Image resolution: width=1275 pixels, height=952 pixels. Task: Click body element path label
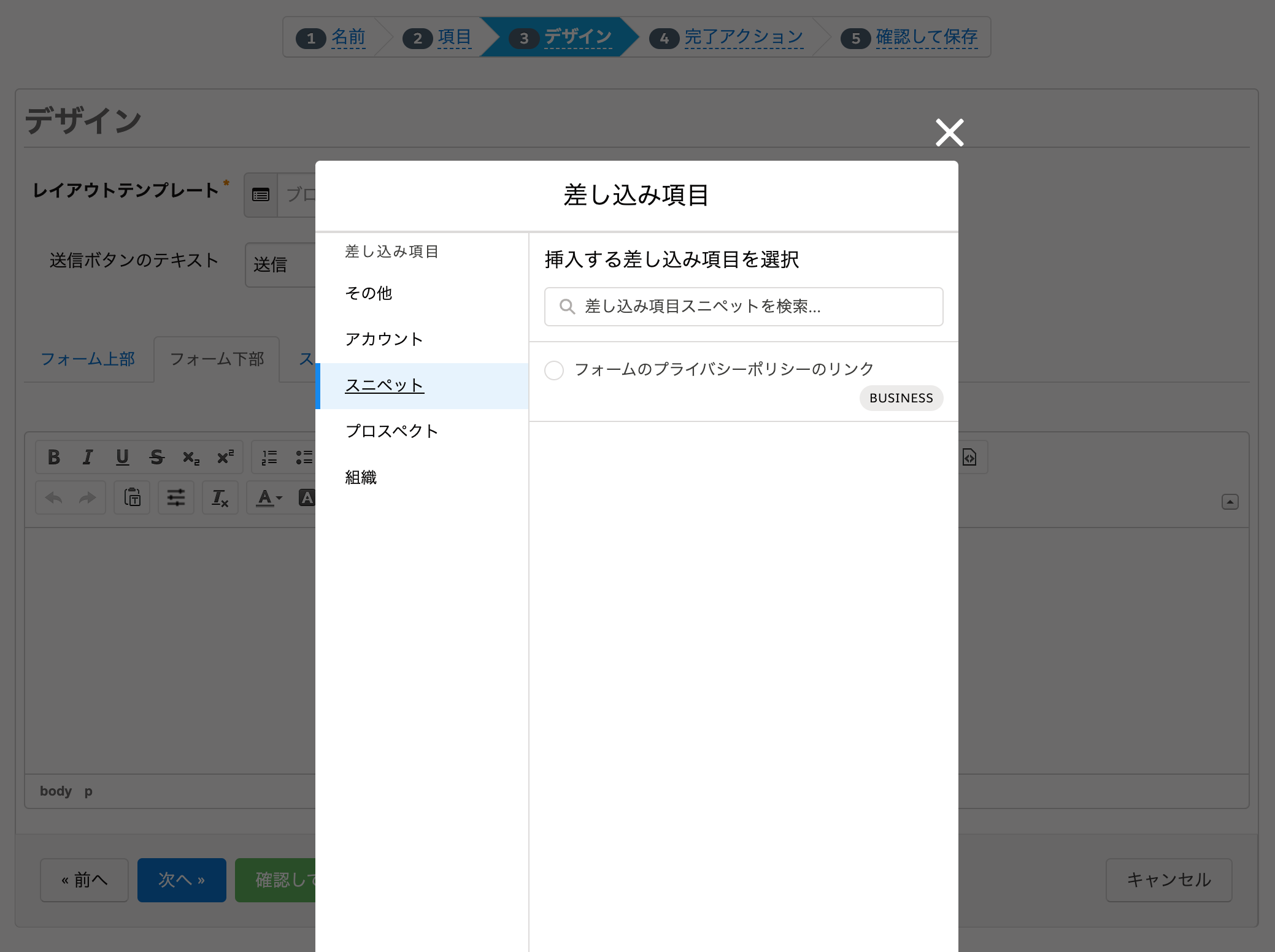(x=56, y=791)
